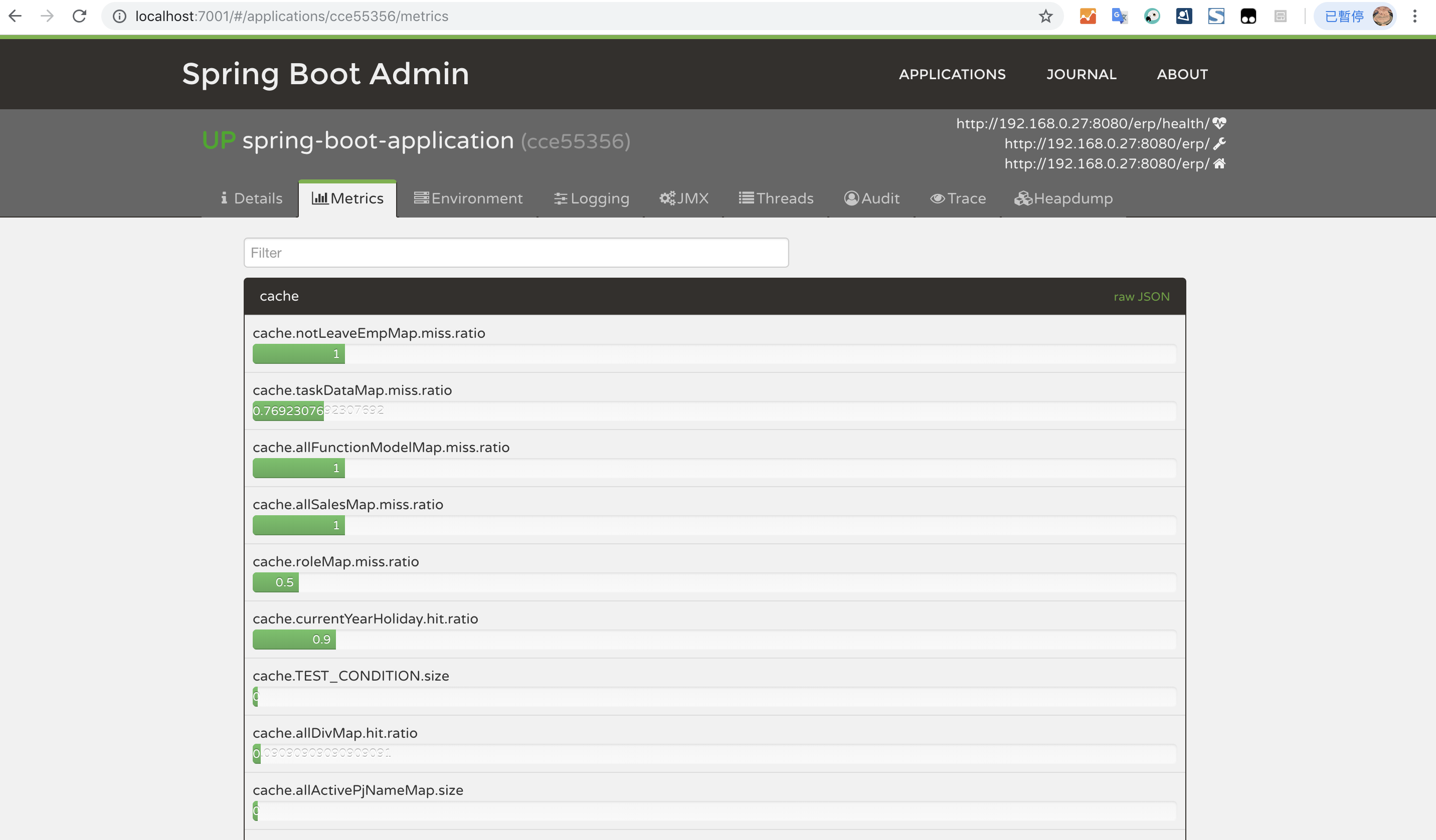Click the dark blue square extension icon
The image size is (1436, 840).
(1184, 17)
